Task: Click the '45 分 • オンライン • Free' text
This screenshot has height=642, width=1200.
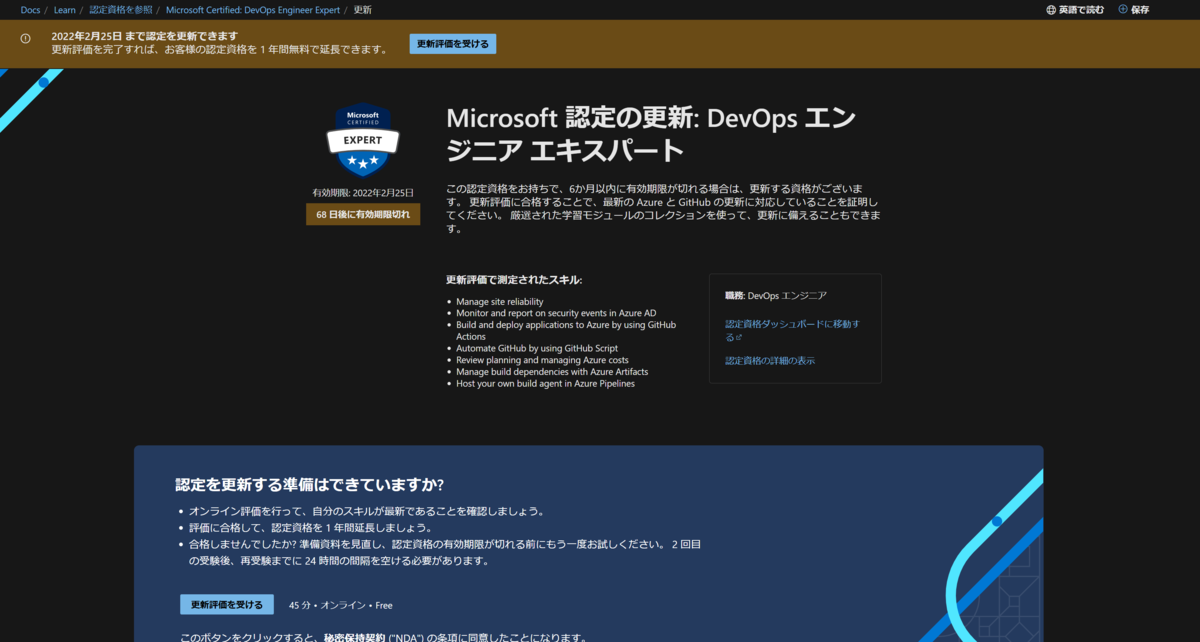Action: pos(341,605)
